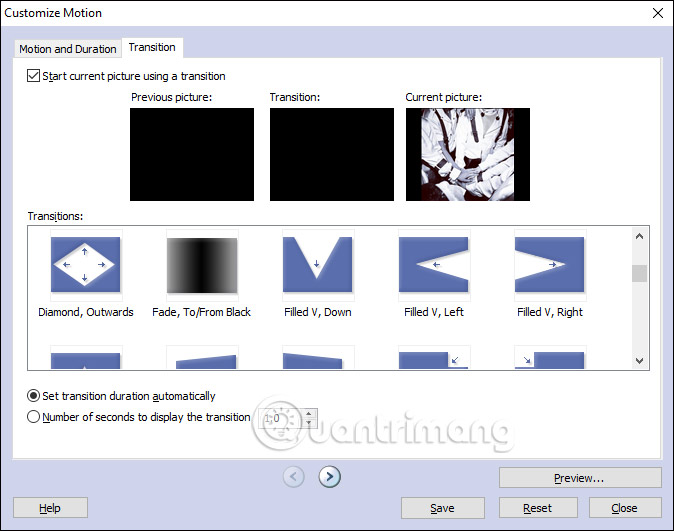Open Help for Customize Motion
The height and width of the screenshot is (531, 674).
click(x=50, y=508)
